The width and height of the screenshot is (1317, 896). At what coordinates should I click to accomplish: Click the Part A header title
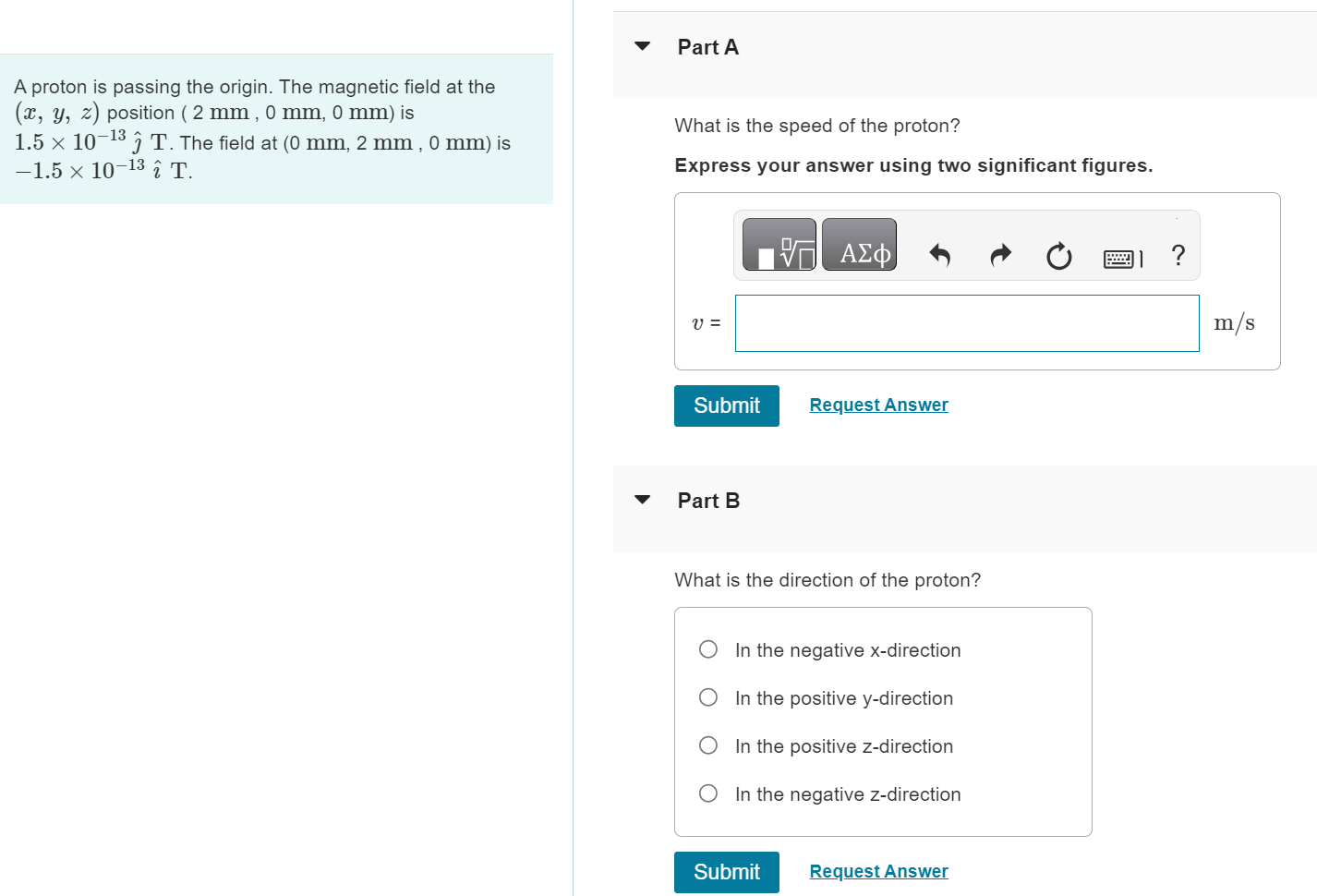[x=707, y=47]
